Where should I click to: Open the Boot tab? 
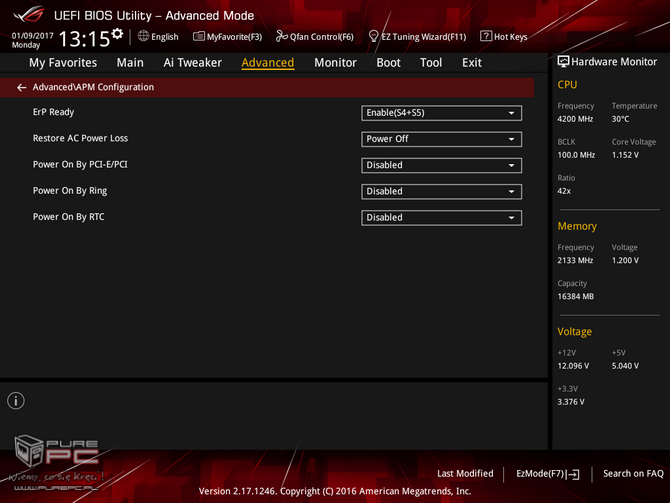(x=388, y=63)
